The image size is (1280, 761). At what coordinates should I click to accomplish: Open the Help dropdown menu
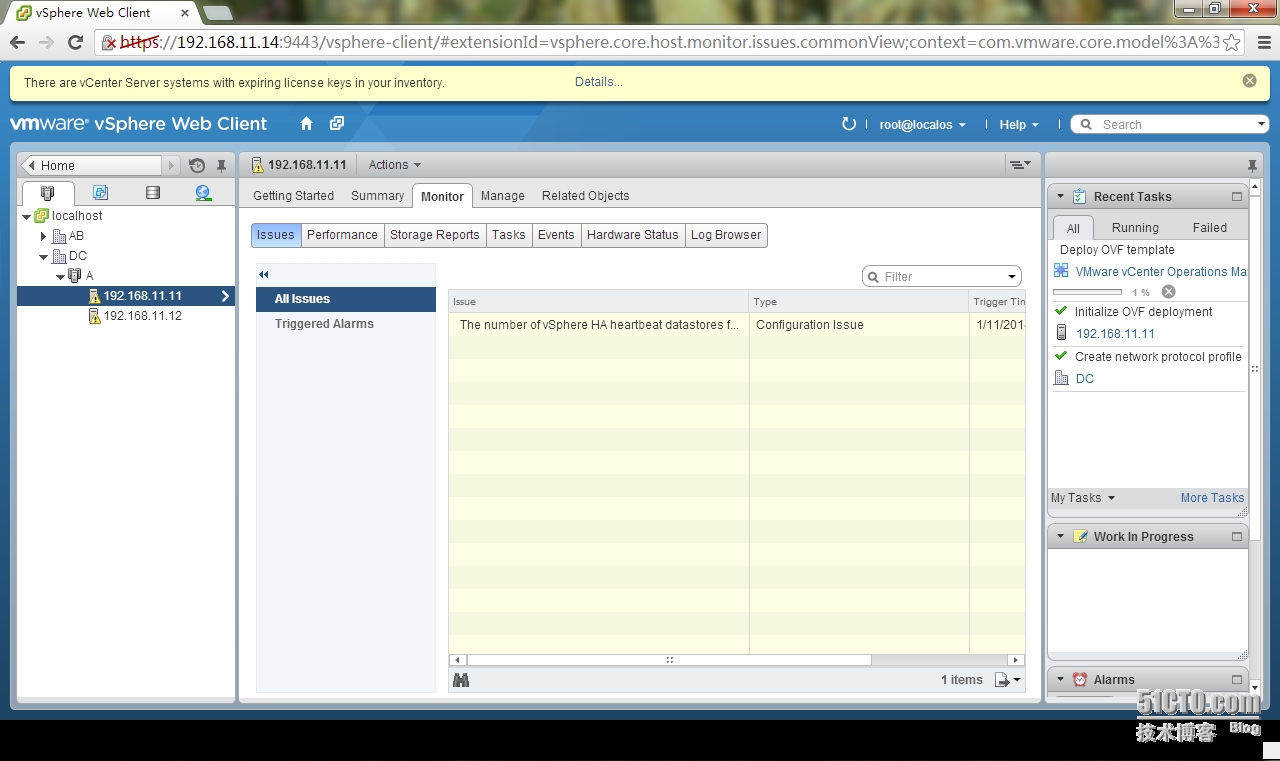tap(1019, 125)
